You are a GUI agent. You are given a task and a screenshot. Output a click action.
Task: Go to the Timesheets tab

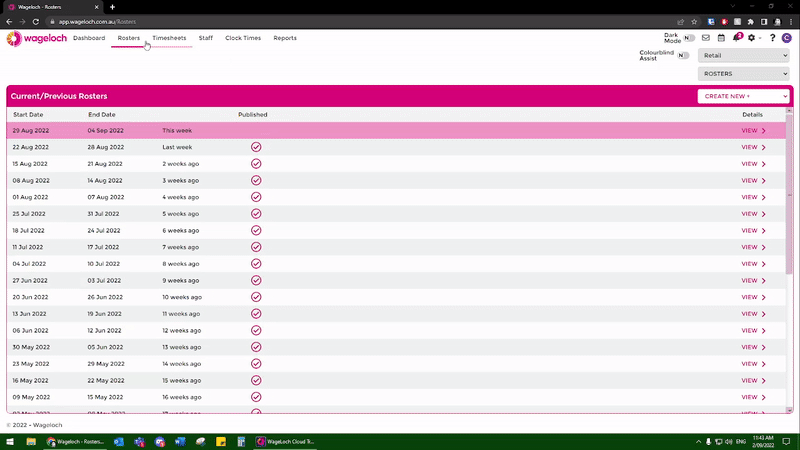[x=169, y=38]
